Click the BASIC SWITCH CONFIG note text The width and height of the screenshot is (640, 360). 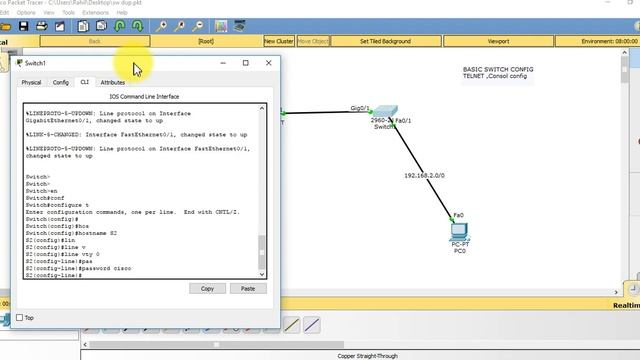(x=498, y=69)
